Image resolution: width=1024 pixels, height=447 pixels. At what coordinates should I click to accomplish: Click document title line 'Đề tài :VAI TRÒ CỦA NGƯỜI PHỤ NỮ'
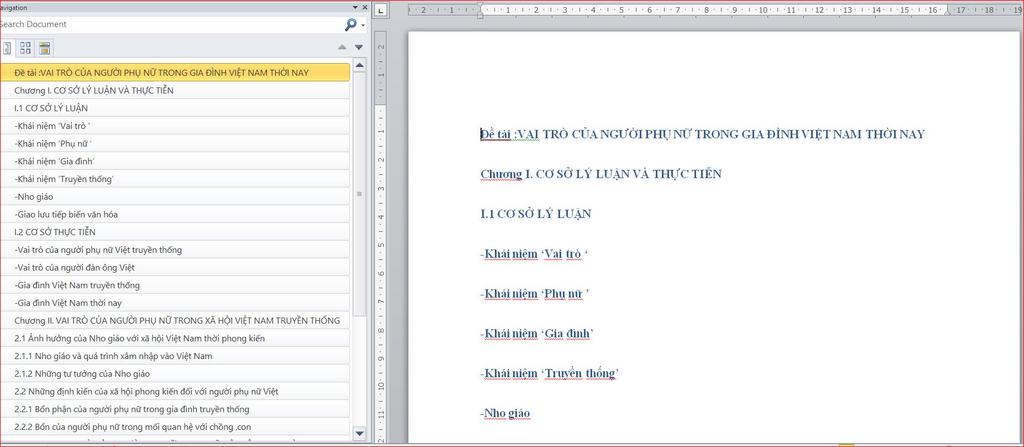pyautogui.click(x=703, y=134)
